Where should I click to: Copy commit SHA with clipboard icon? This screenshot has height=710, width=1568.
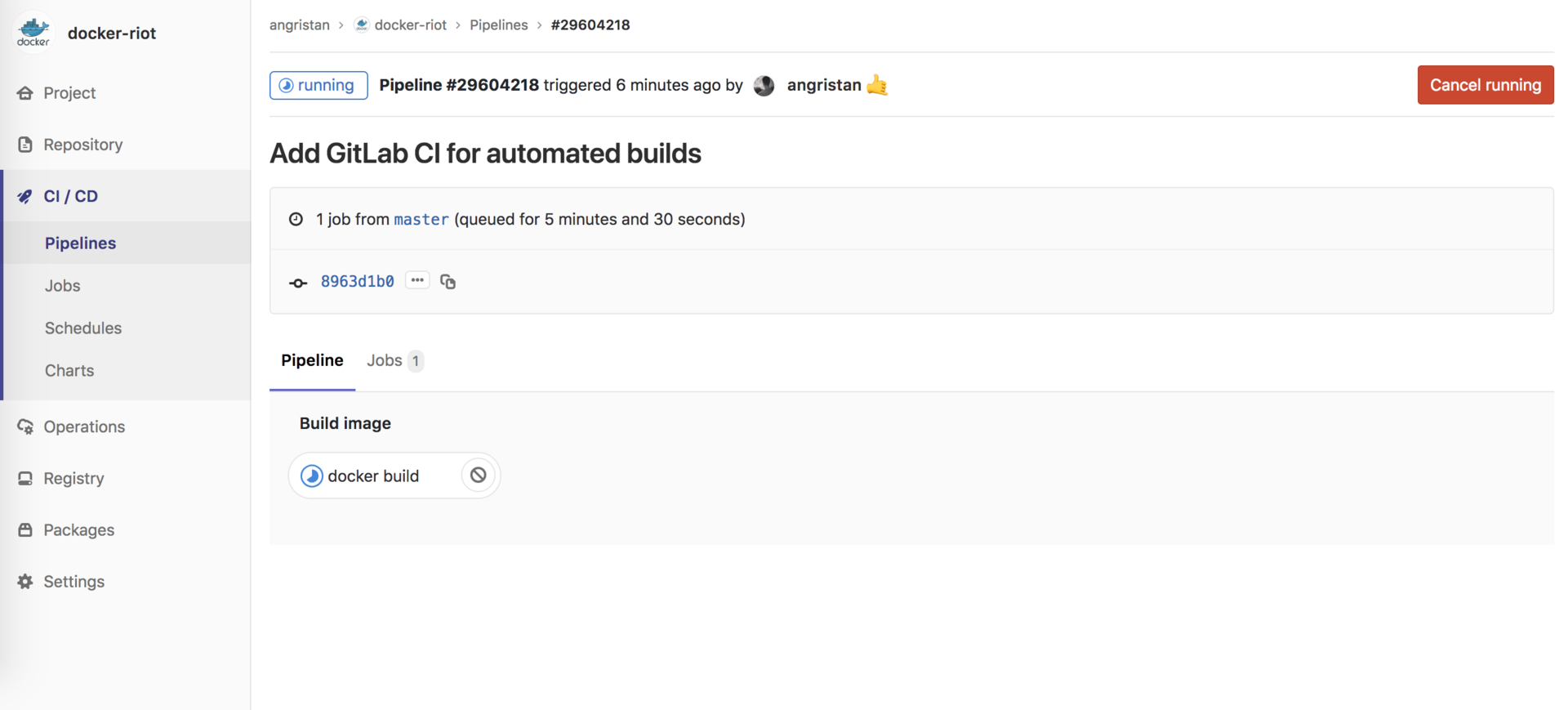pyautogui.click(x=448, y=281)
